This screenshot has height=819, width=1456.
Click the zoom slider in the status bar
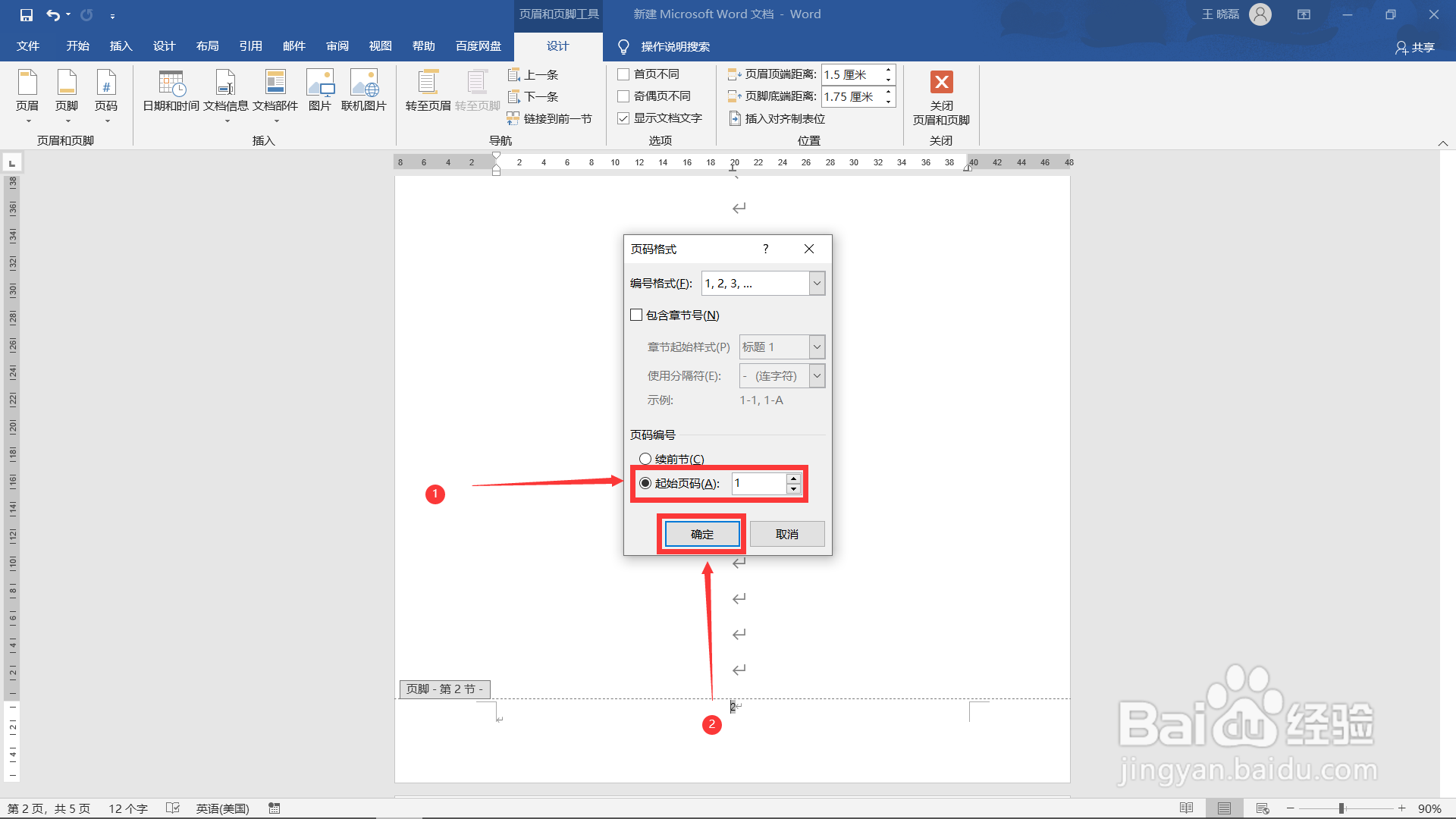[x=1341, y=808]
